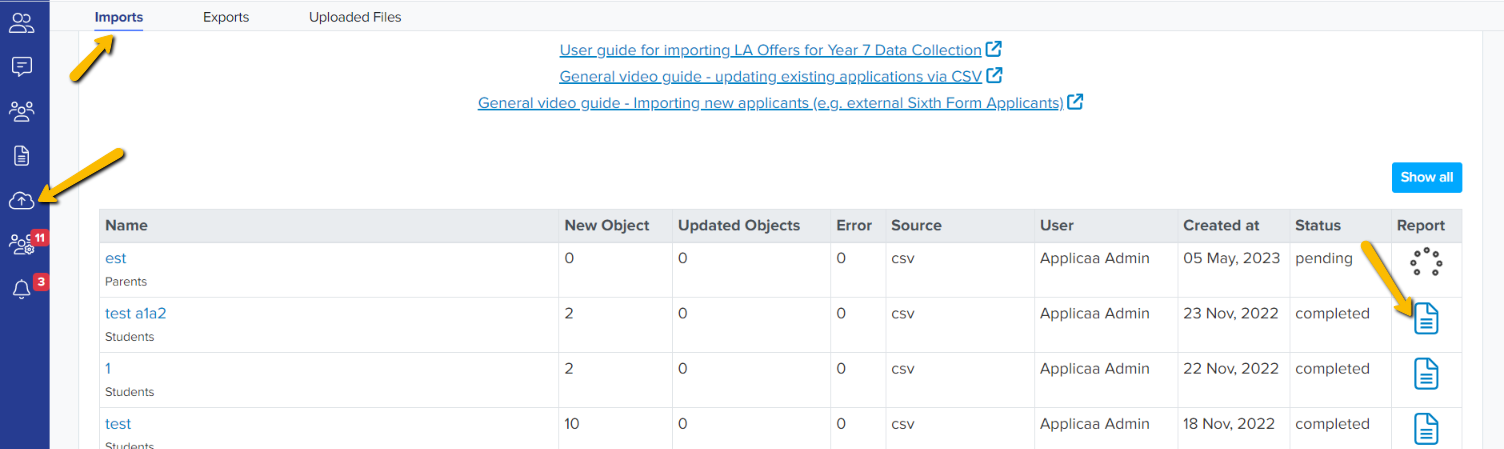This screenshot has width=1504, height=449.
Task: Open report for test a1a2 import
Action: pos(1426,319)
